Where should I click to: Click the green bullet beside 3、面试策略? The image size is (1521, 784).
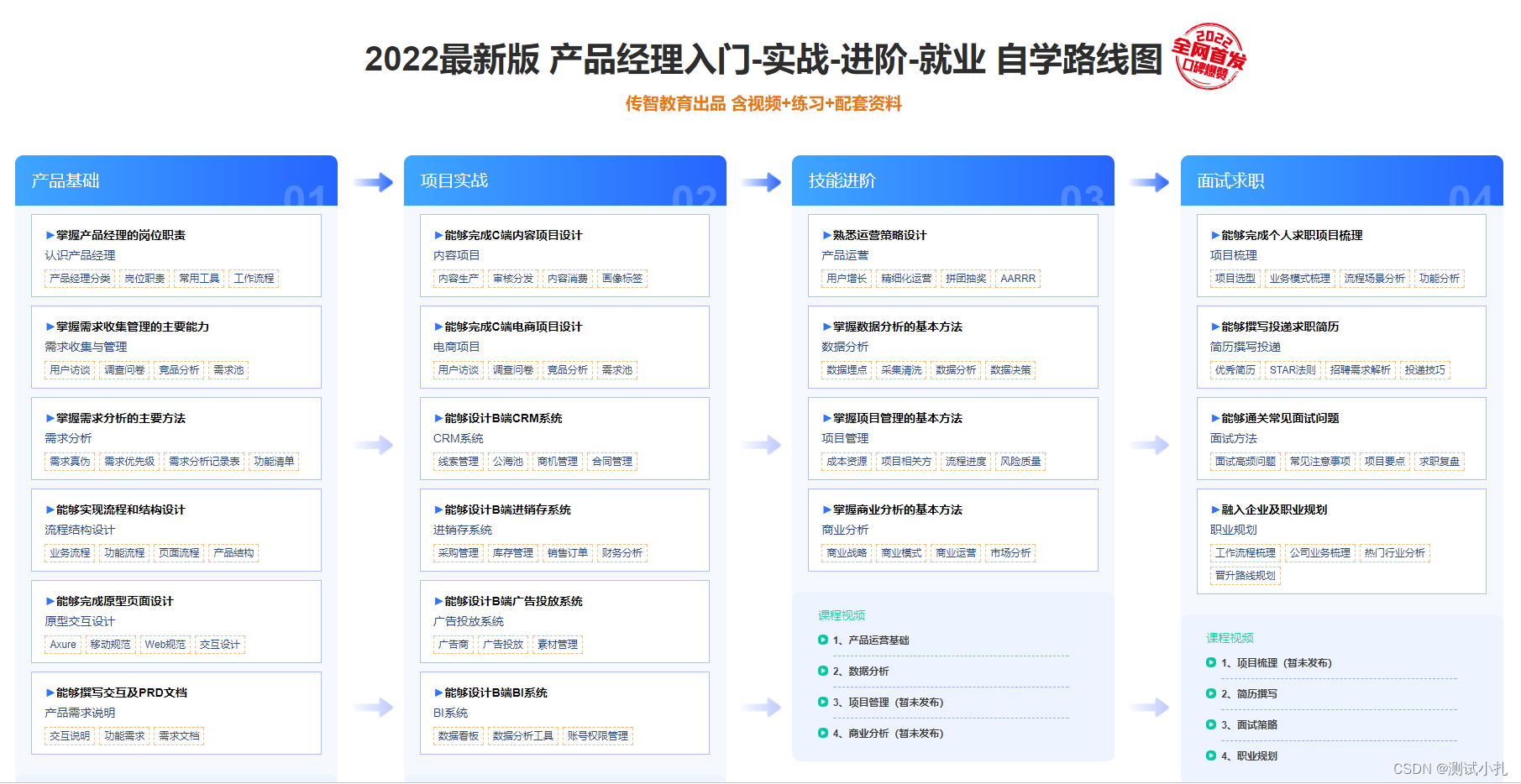tap(1211, 724)
